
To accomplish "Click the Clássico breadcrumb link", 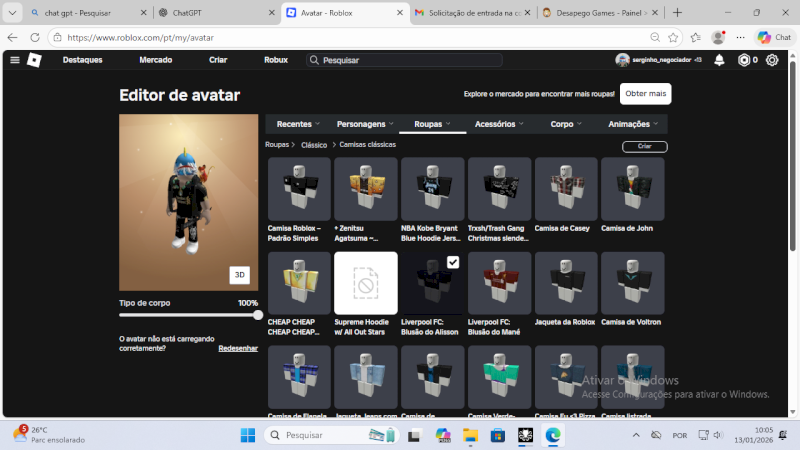I will click(314, 145).
